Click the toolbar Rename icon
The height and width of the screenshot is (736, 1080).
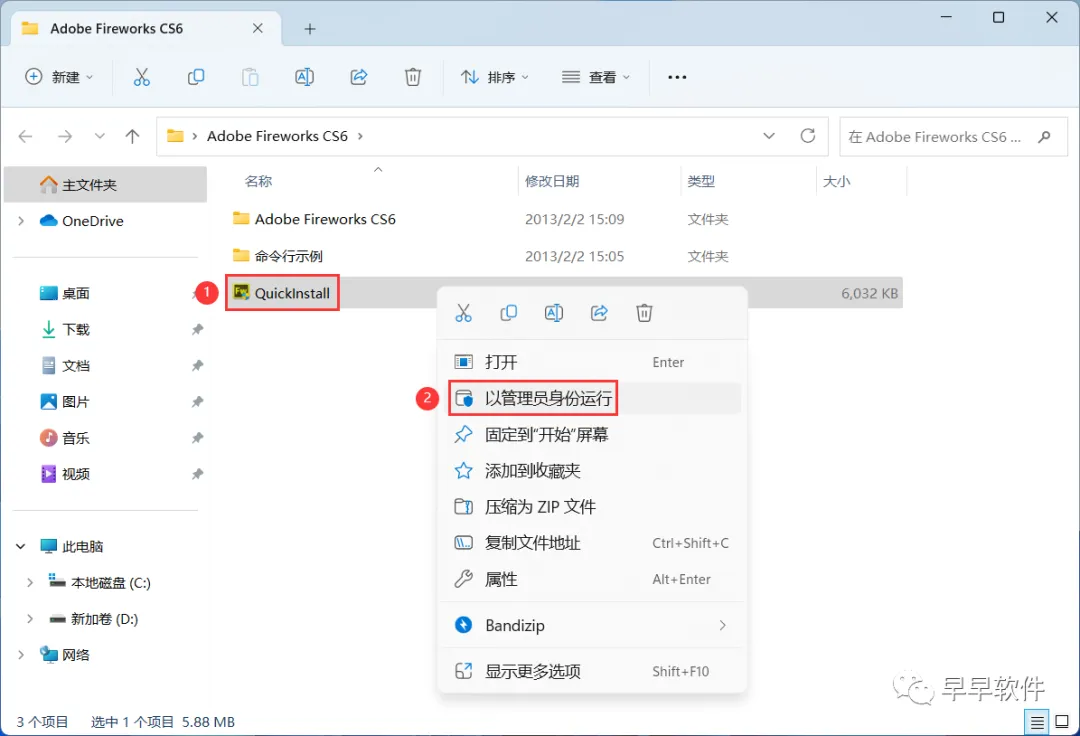tap(304, 77)
